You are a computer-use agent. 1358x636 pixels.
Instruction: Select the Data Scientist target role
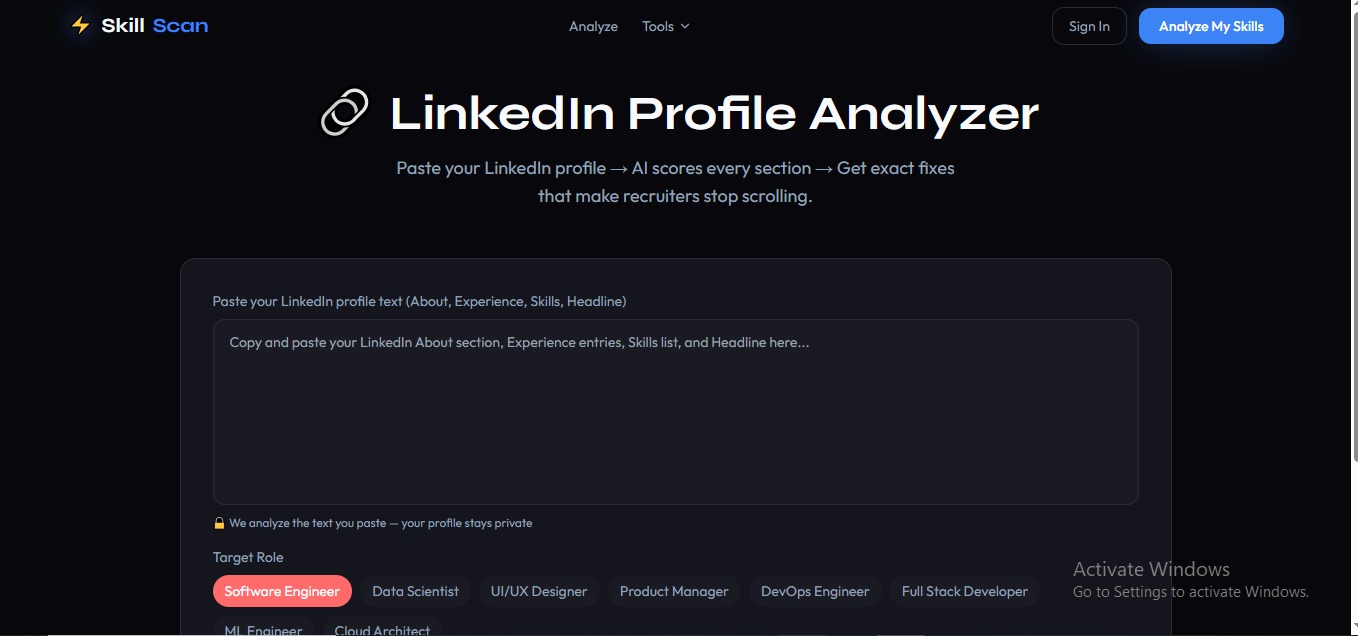tap(415, 591)
